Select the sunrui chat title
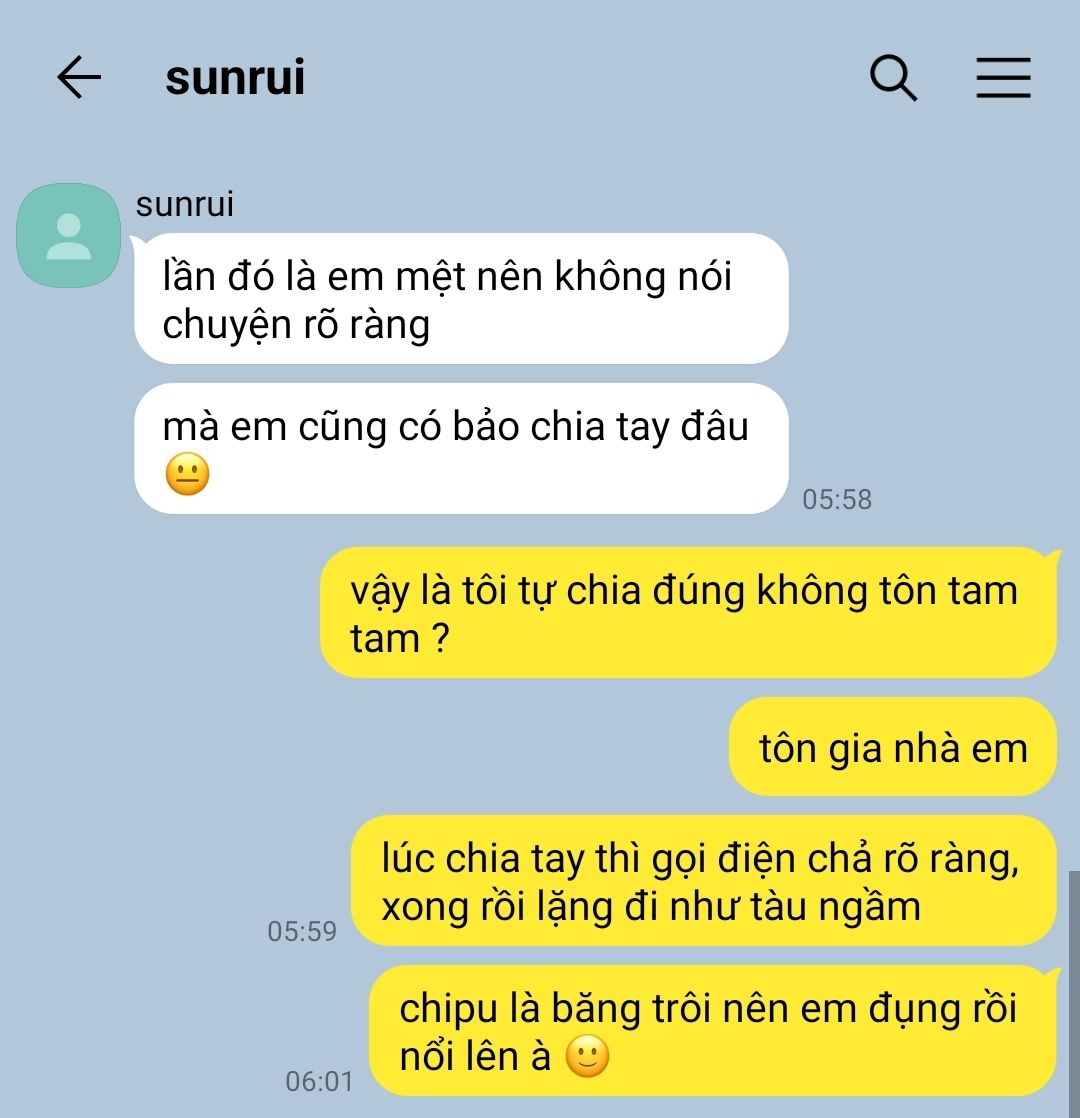This screenshot has width=1080, height=1118. (235, 77)
